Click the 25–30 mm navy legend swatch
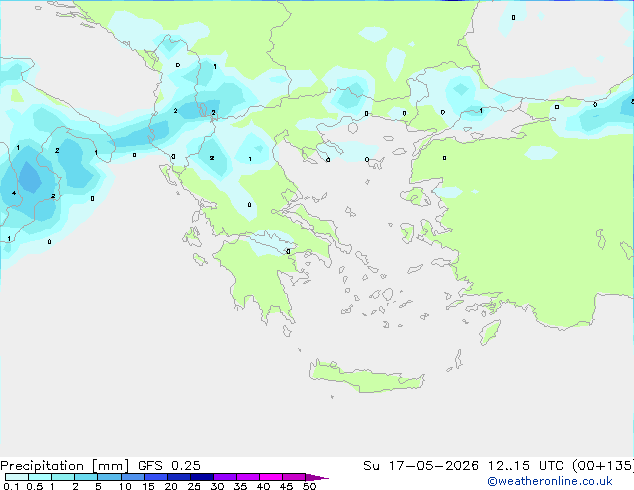This screenshot has width=634, height=490. [x=201, y=477]
